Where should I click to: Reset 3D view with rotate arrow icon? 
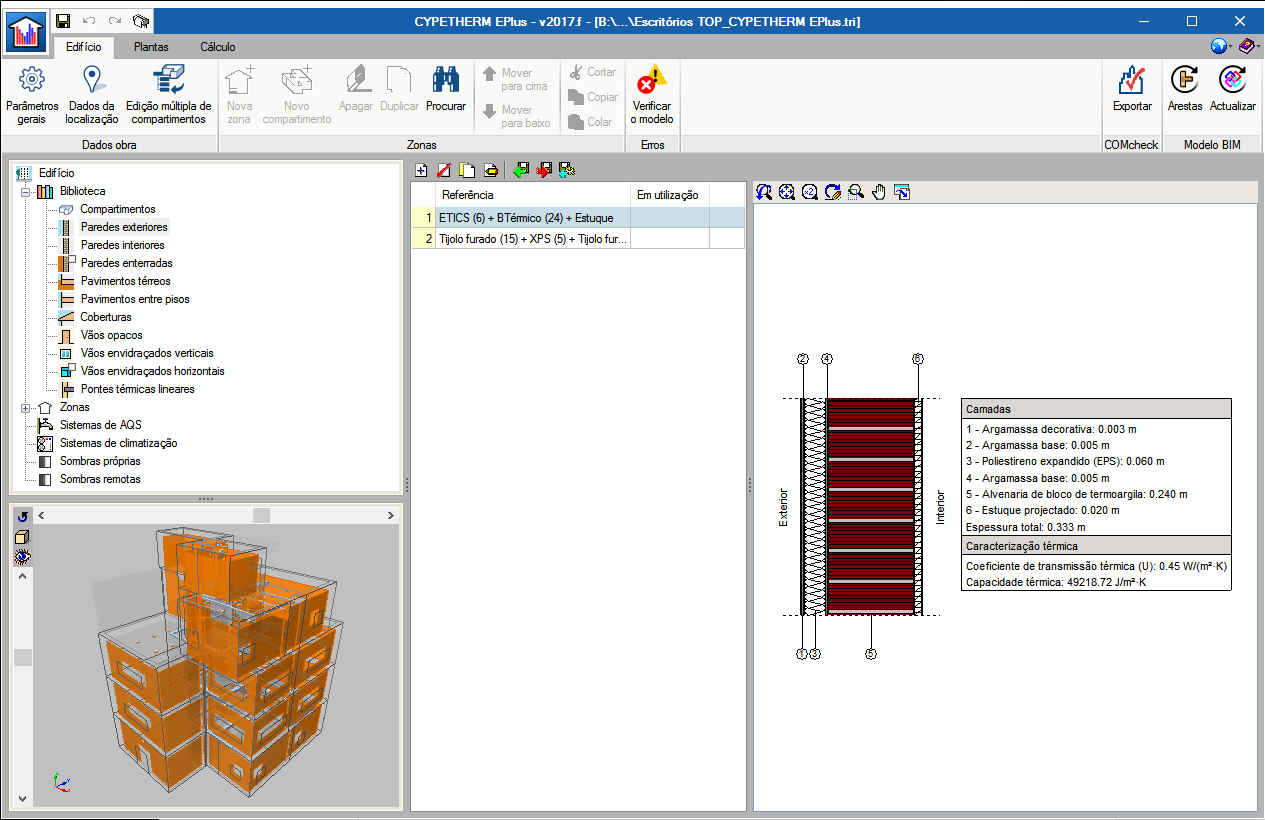(x=22, y=516)
